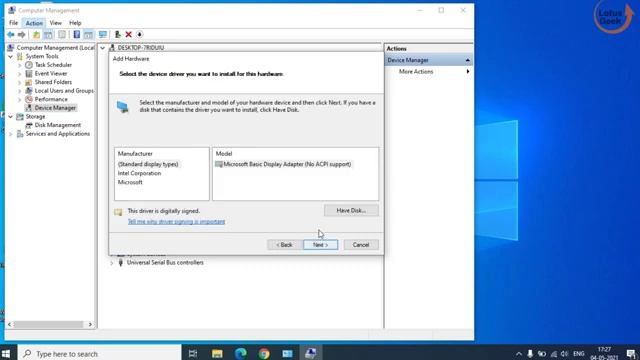Cancel the Add Hardware wizard

pyautogui.click(x=361, y=245)
